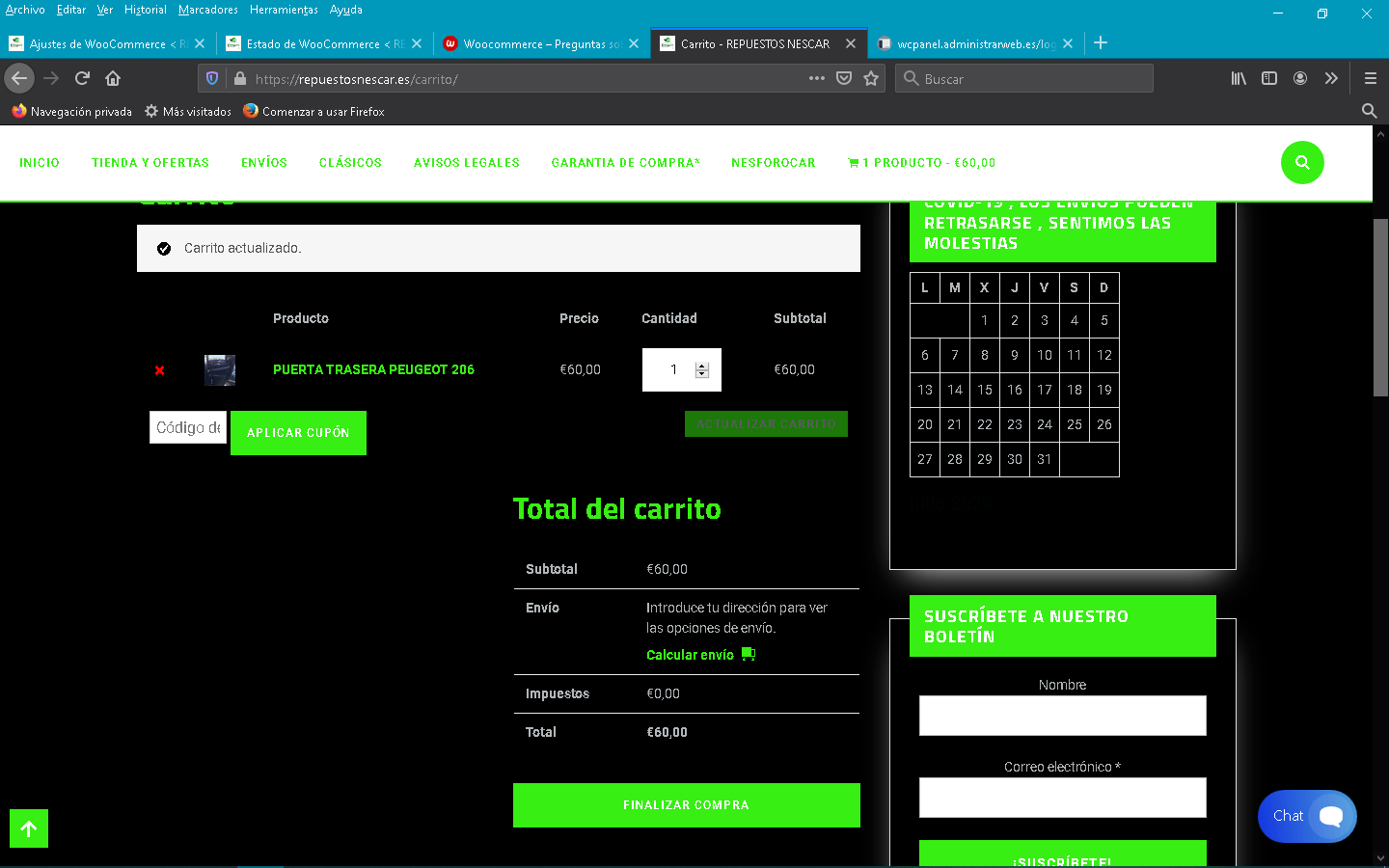This screenshot has height=868, width=1389.
Task: Click the quantity spinner arrows
Action: (702, 370)
